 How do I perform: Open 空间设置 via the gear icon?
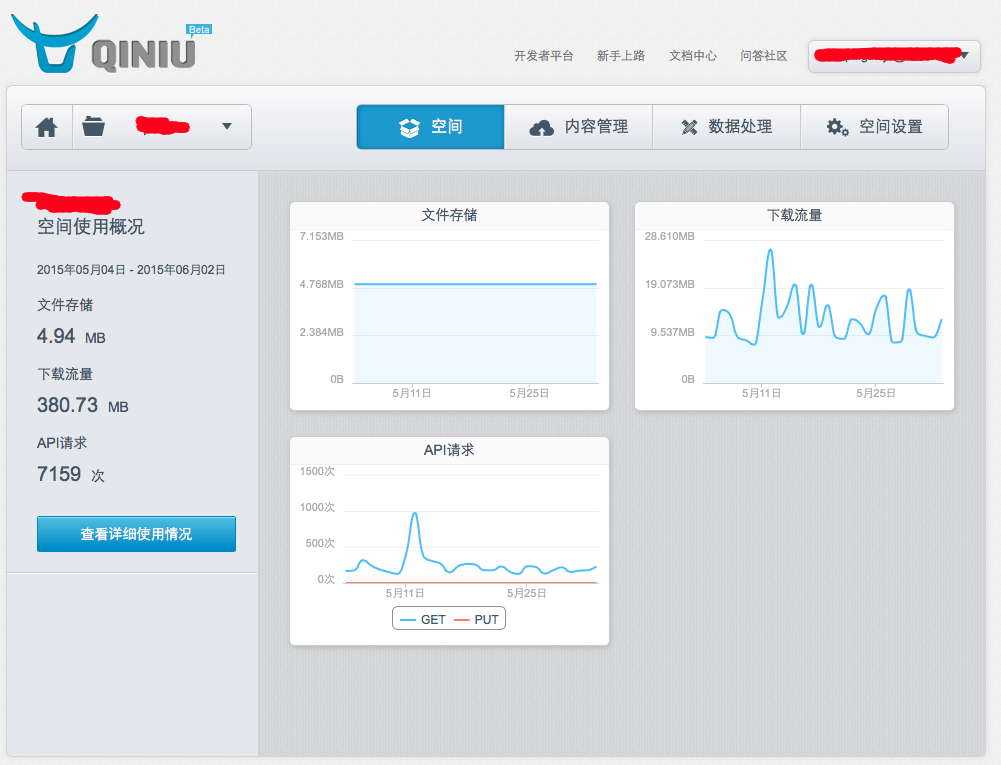point(836,126)
